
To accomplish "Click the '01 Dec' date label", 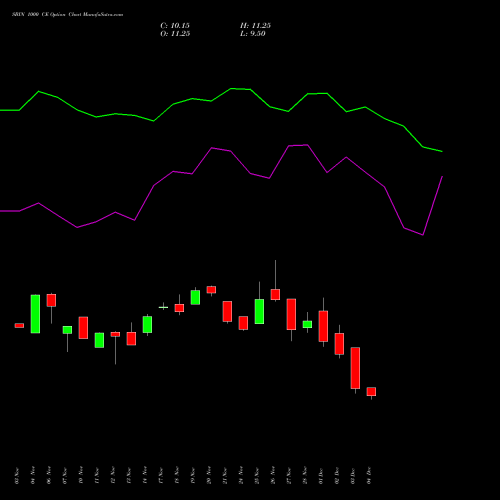I will pos(321,476).
